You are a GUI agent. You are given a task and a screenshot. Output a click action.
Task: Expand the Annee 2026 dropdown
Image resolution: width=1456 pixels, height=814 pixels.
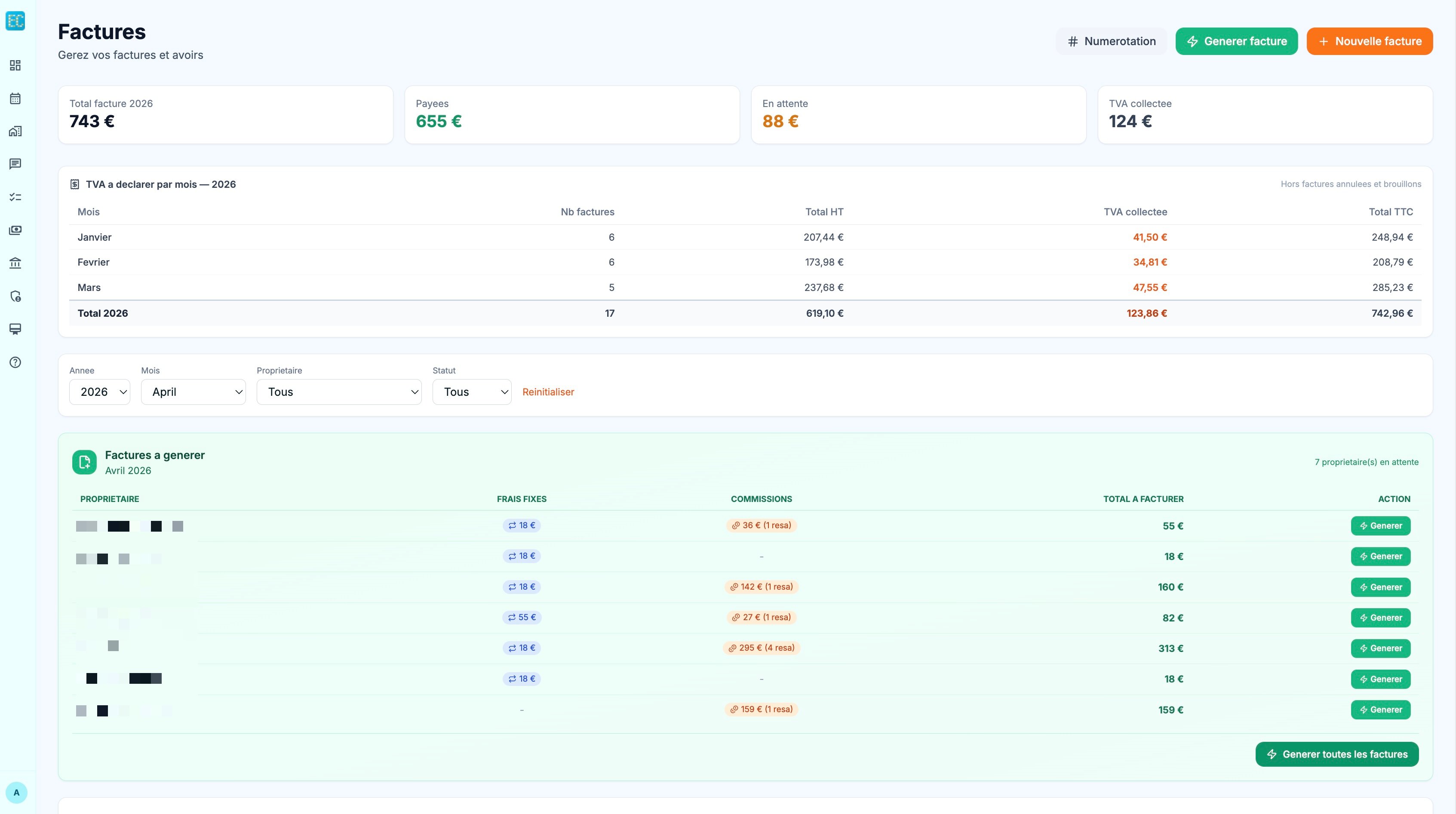99,392
